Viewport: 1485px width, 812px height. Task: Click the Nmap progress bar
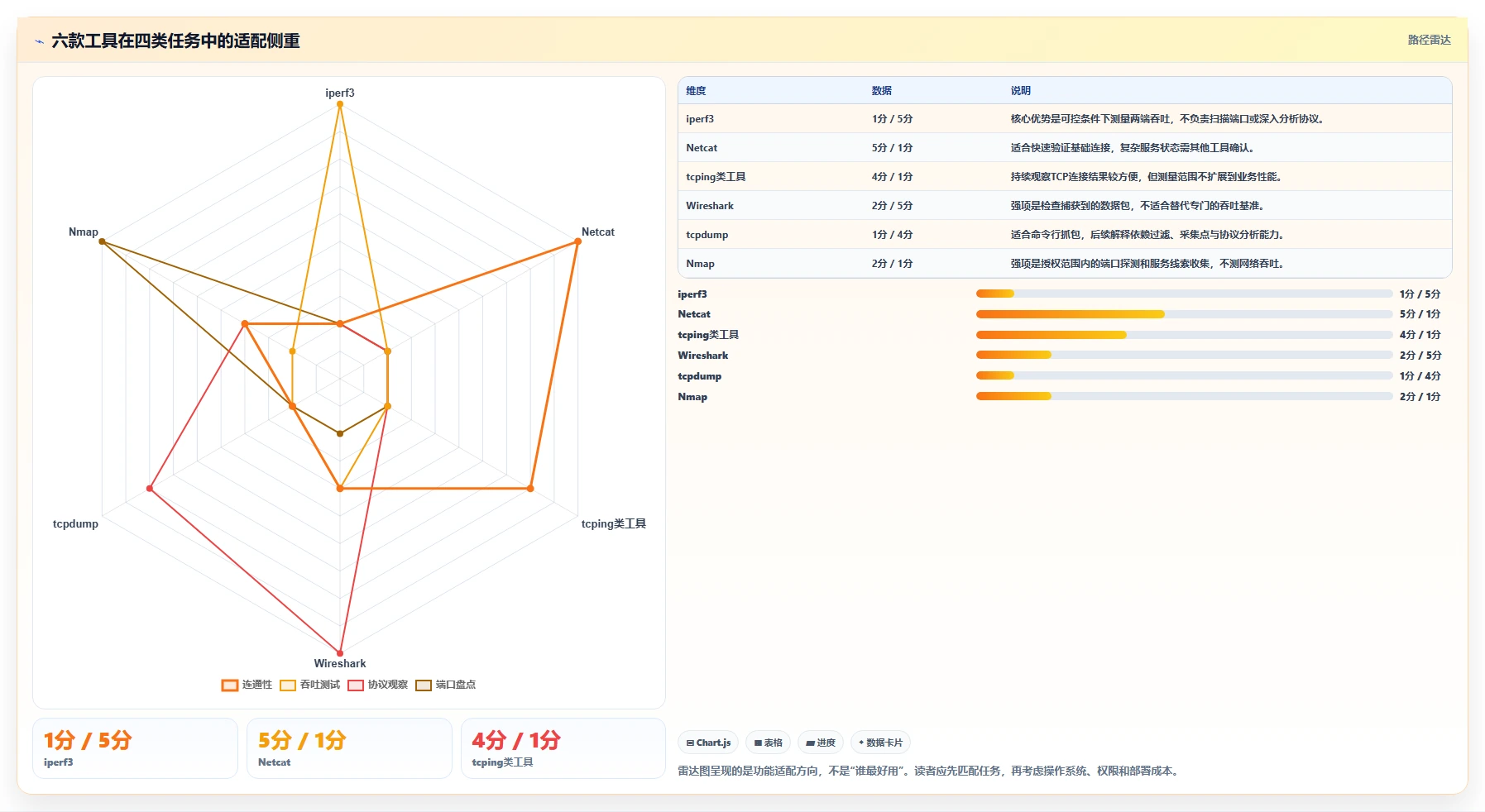(x=1185, y=396)
